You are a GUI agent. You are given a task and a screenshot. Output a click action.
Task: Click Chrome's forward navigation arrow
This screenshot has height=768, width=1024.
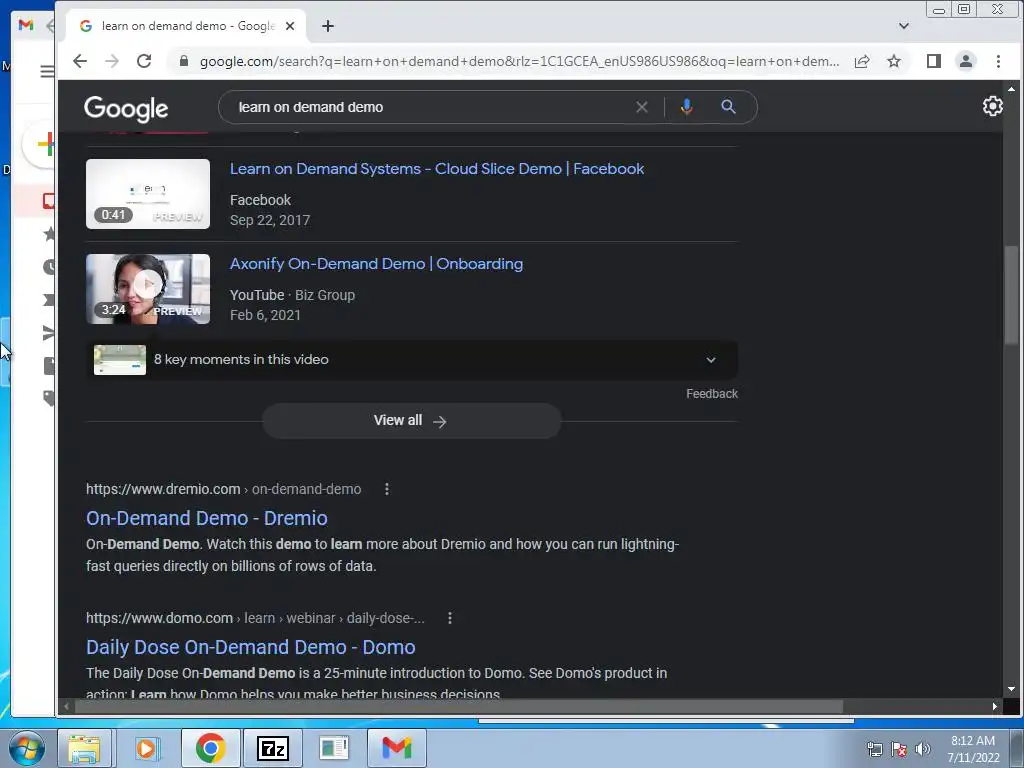[112, 61]
